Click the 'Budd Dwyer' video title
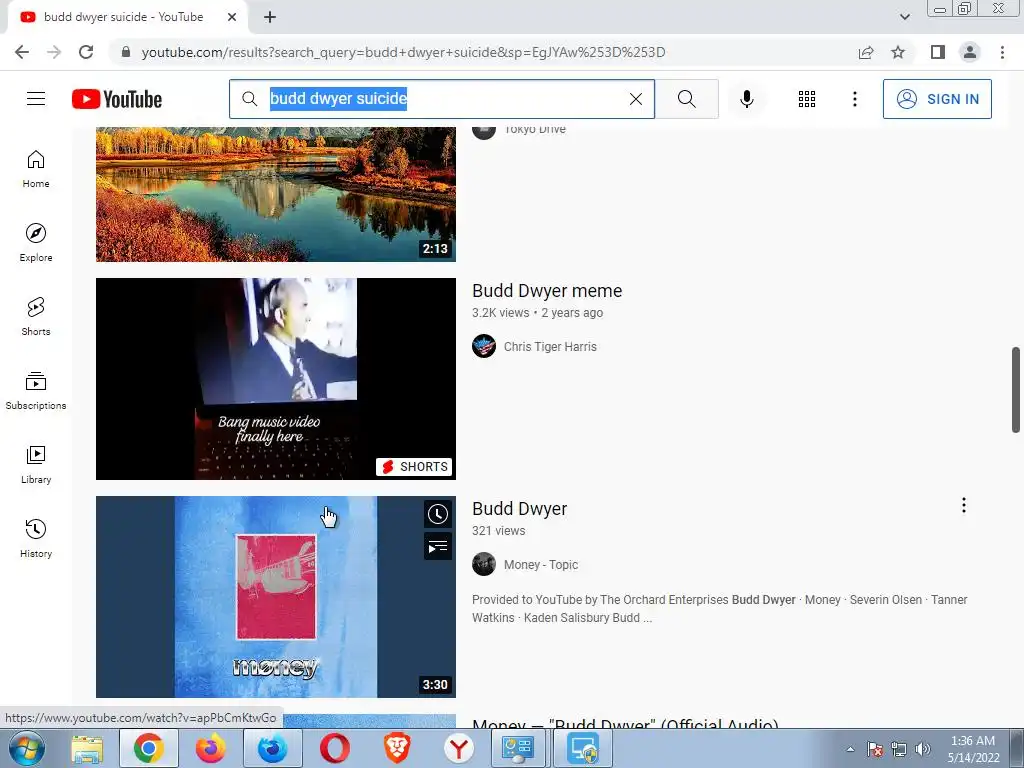Viewport: 1024px width, 768px height. click(x=520, y=509)
